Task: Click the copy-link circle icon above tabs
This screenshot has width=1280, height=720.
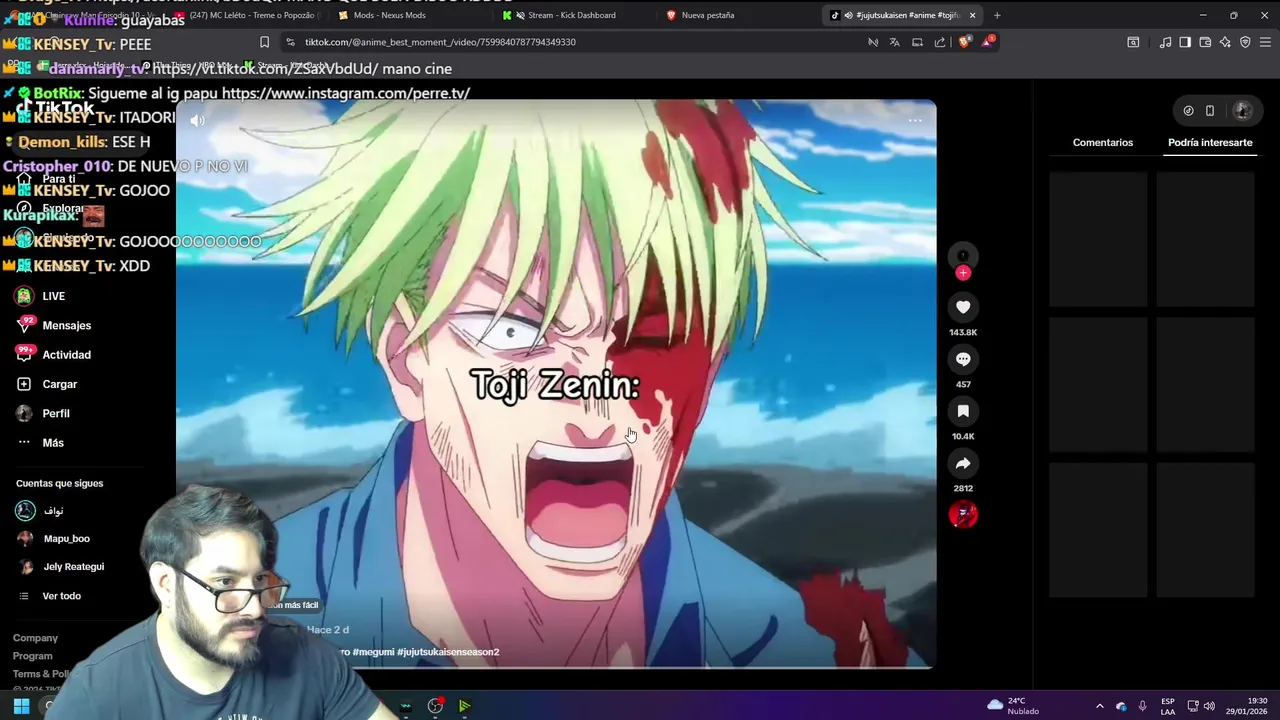Action: pyautogui.click(x=1188, y=111)
